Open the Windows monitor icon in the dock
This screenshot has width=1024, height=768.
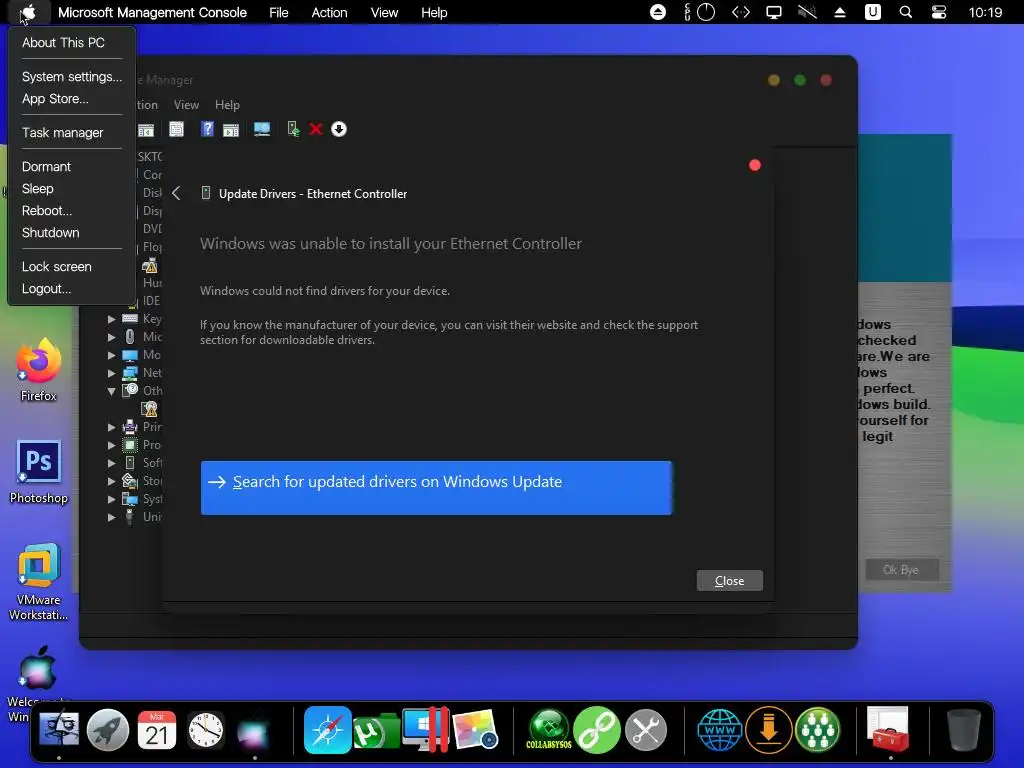pos(426,729)
